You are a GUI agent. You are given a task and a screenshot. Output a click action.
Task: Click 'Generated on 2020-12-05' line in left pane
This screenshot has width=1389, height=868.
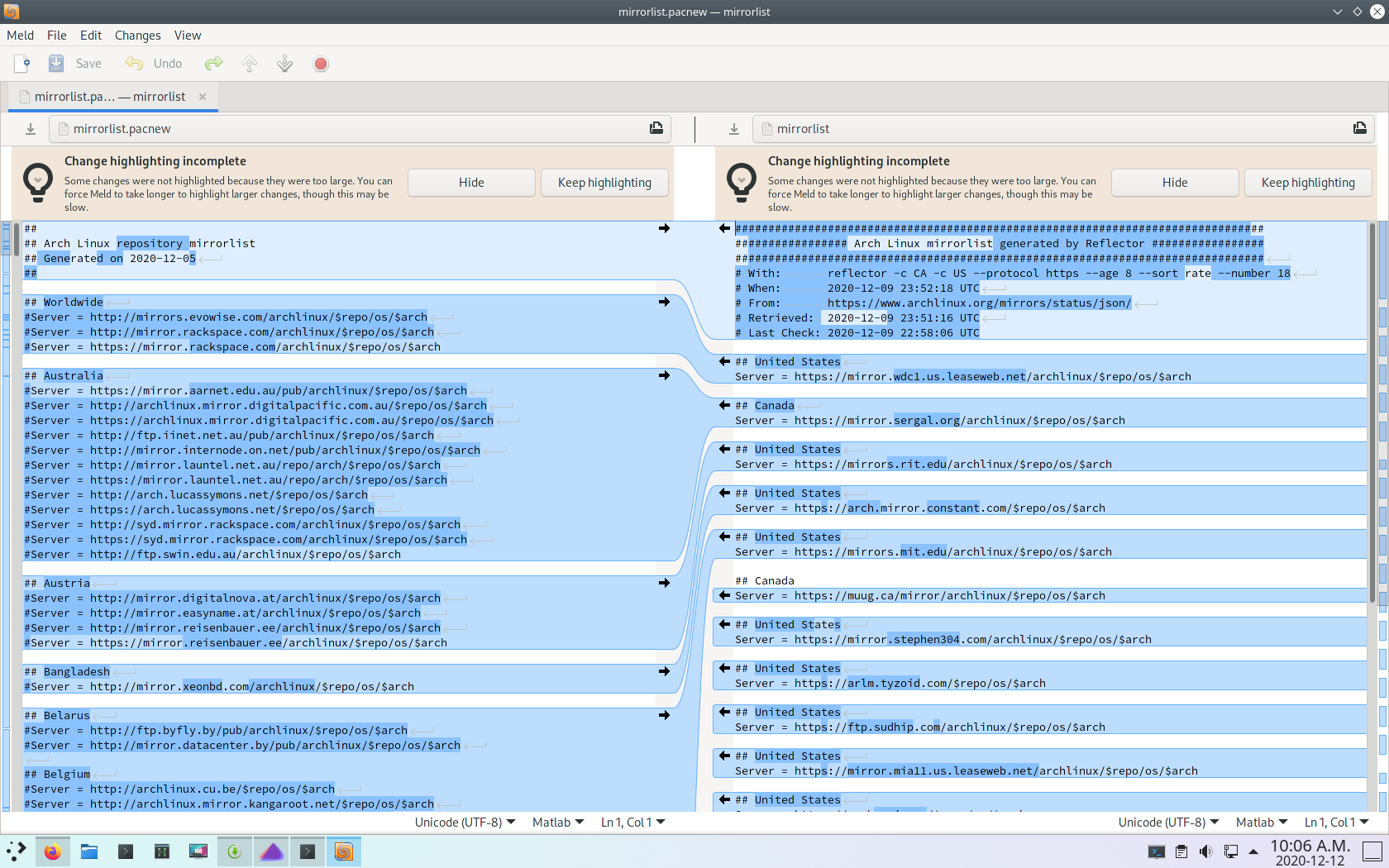110,259
